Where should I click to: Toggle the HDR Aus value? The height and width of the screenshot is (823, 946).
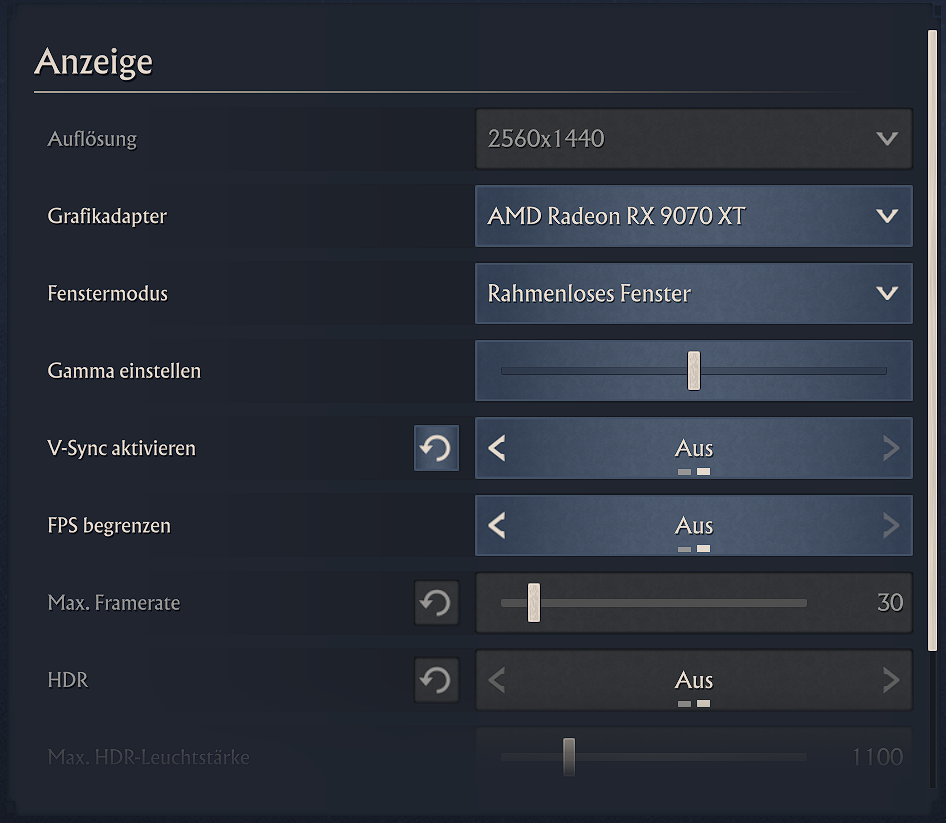pos(694,680)
